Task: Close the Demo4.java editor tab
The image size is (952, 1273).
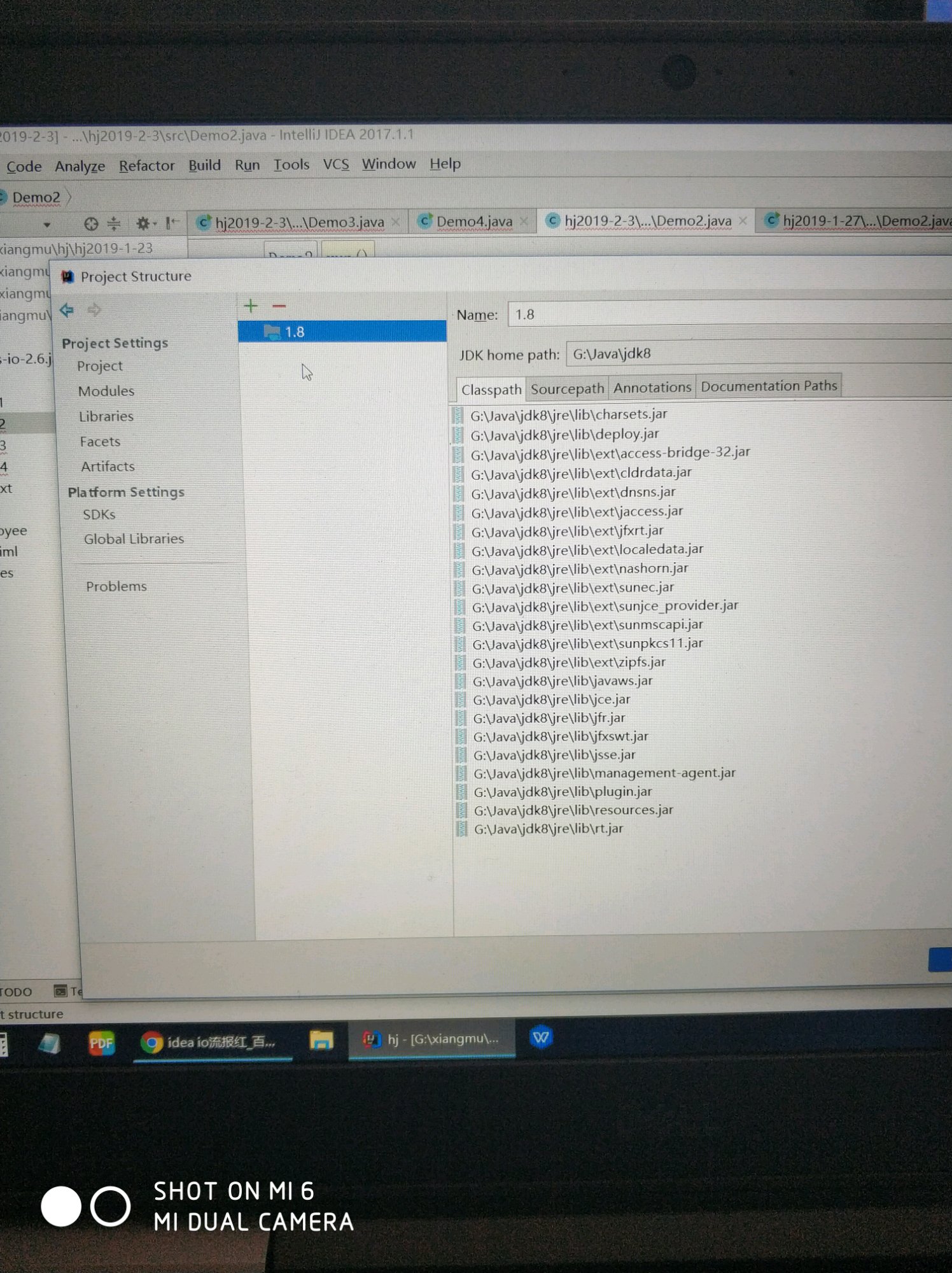Action: pyautogui.click(x=524, y=221)
